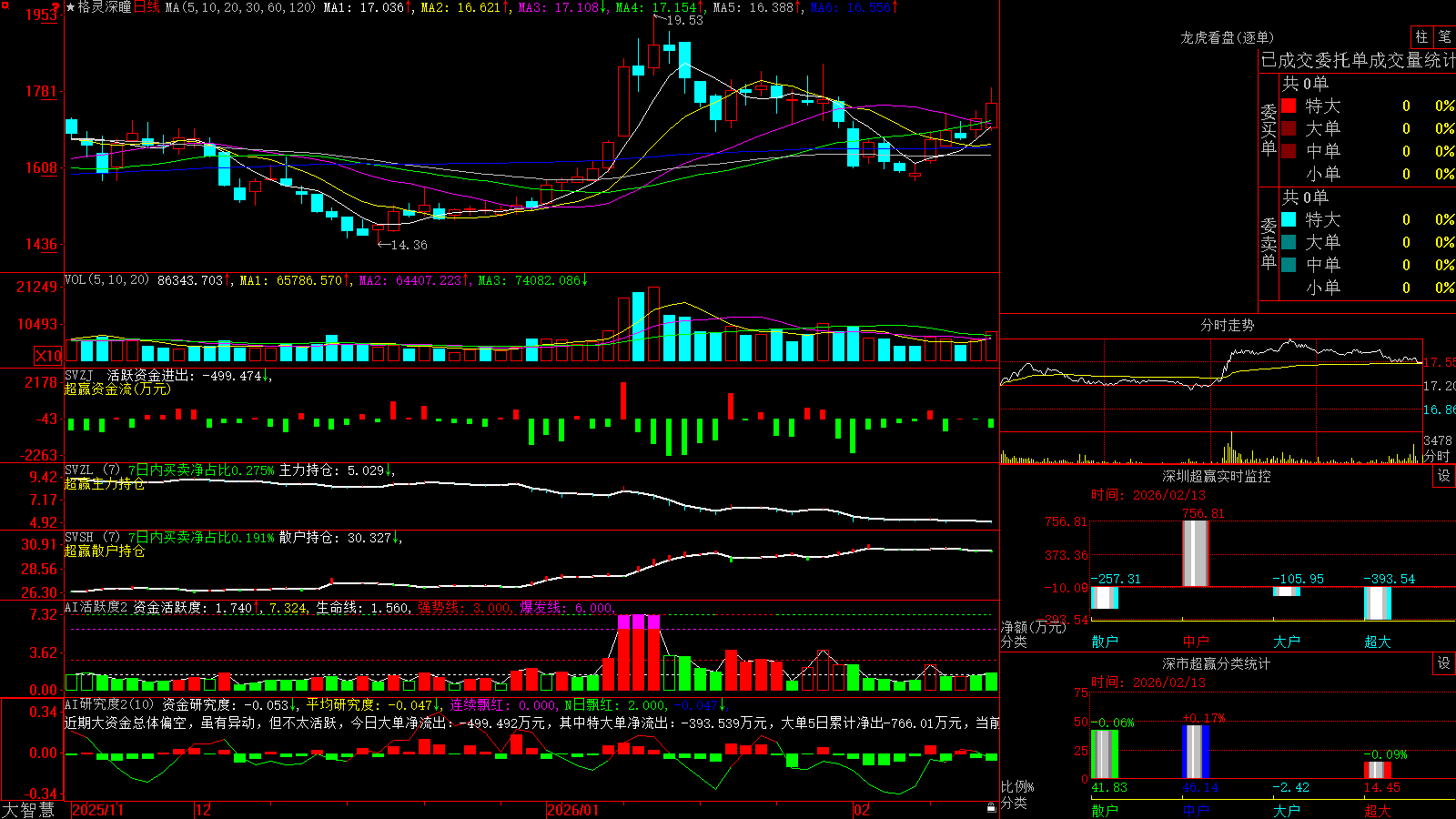The height and width of the screenshot is (819, 1456).
Task: Click the teal 中单 swatch under 委卖单
Action: tap(1289, 265)
